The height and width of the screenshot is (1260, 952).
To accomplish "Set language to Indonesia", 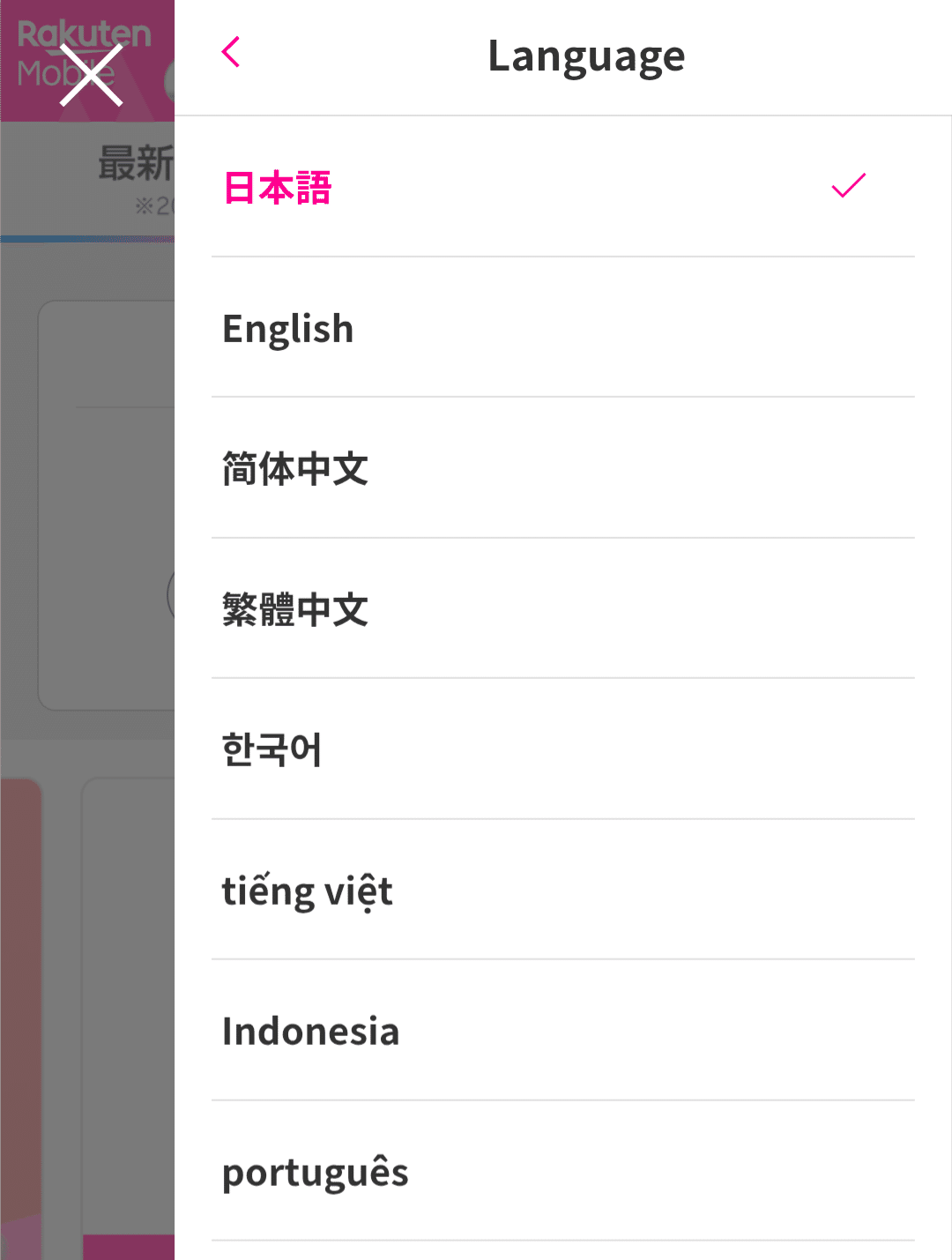I will [310, 1031].
